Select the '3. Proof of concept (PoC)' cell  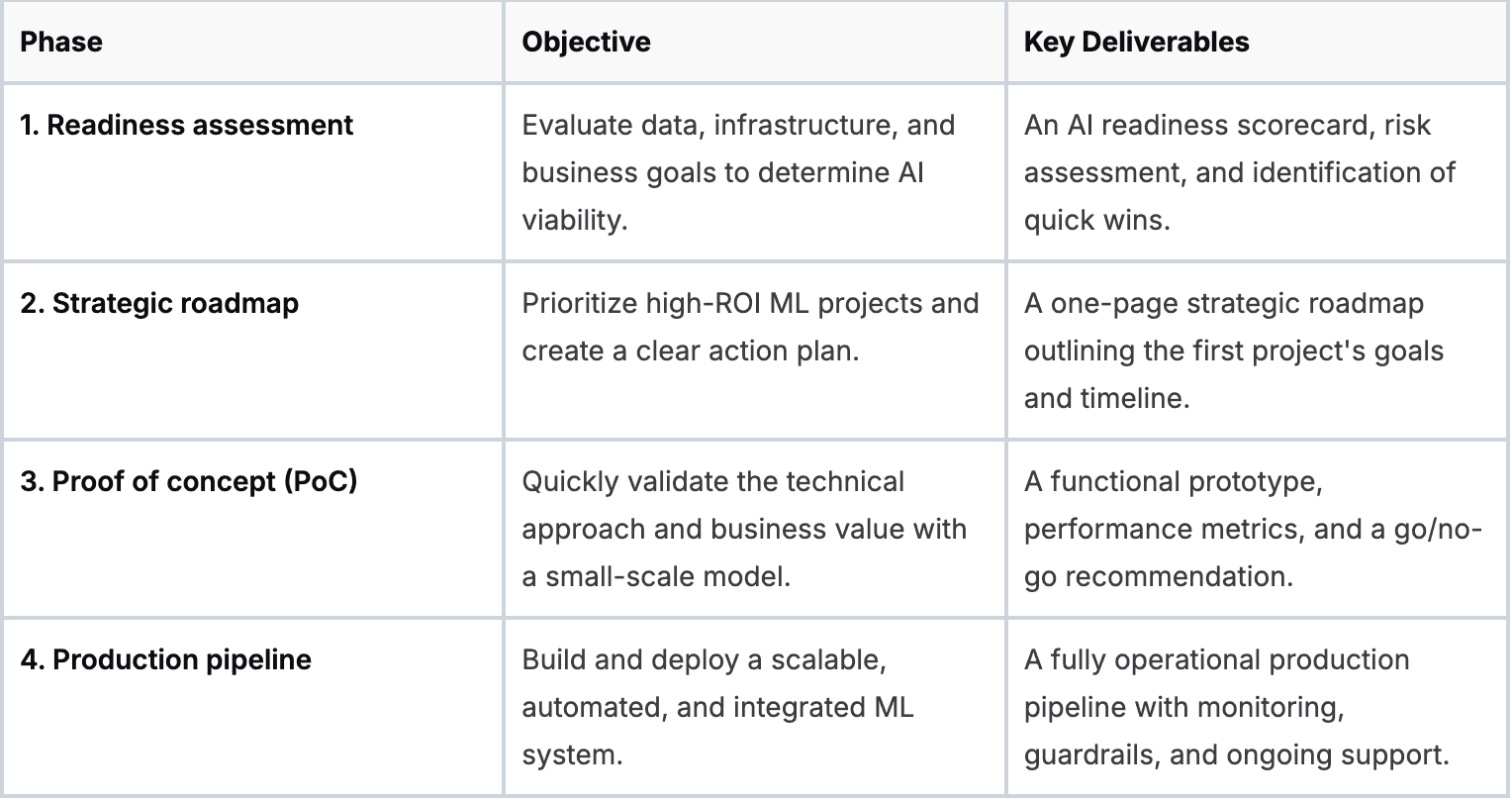point(189,482)
